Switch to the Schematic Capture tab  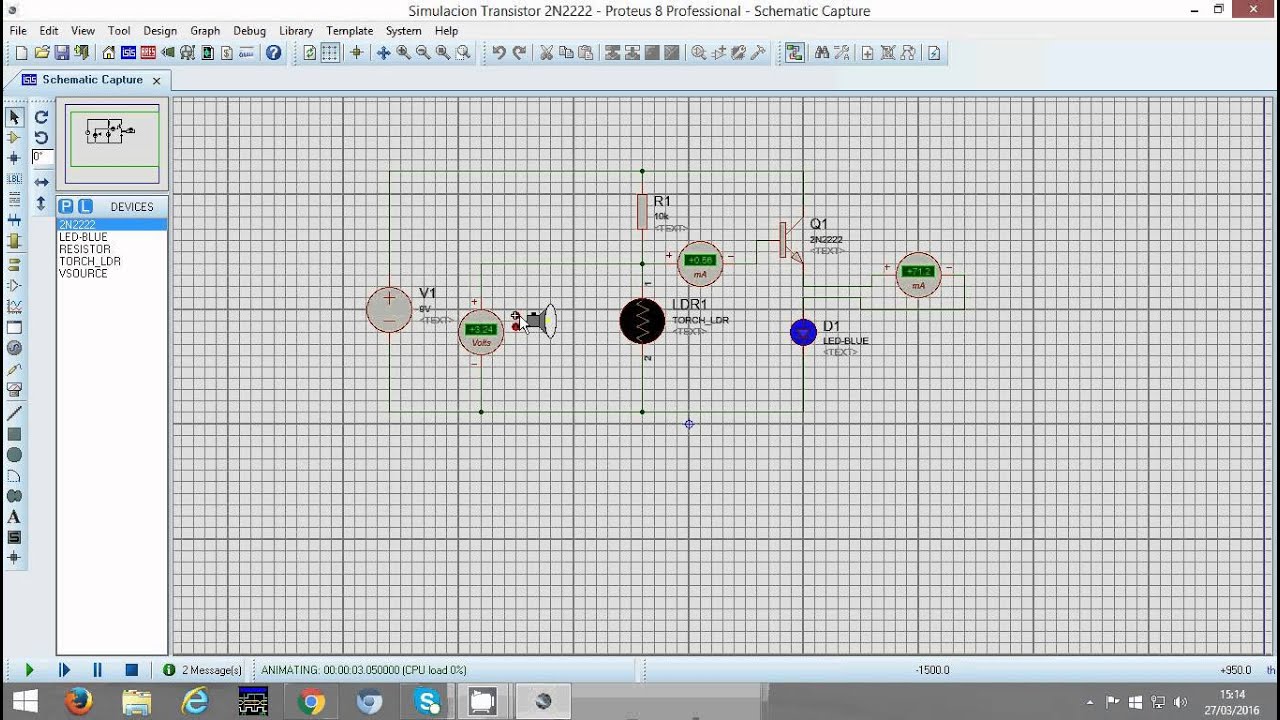tap(92, 80)
